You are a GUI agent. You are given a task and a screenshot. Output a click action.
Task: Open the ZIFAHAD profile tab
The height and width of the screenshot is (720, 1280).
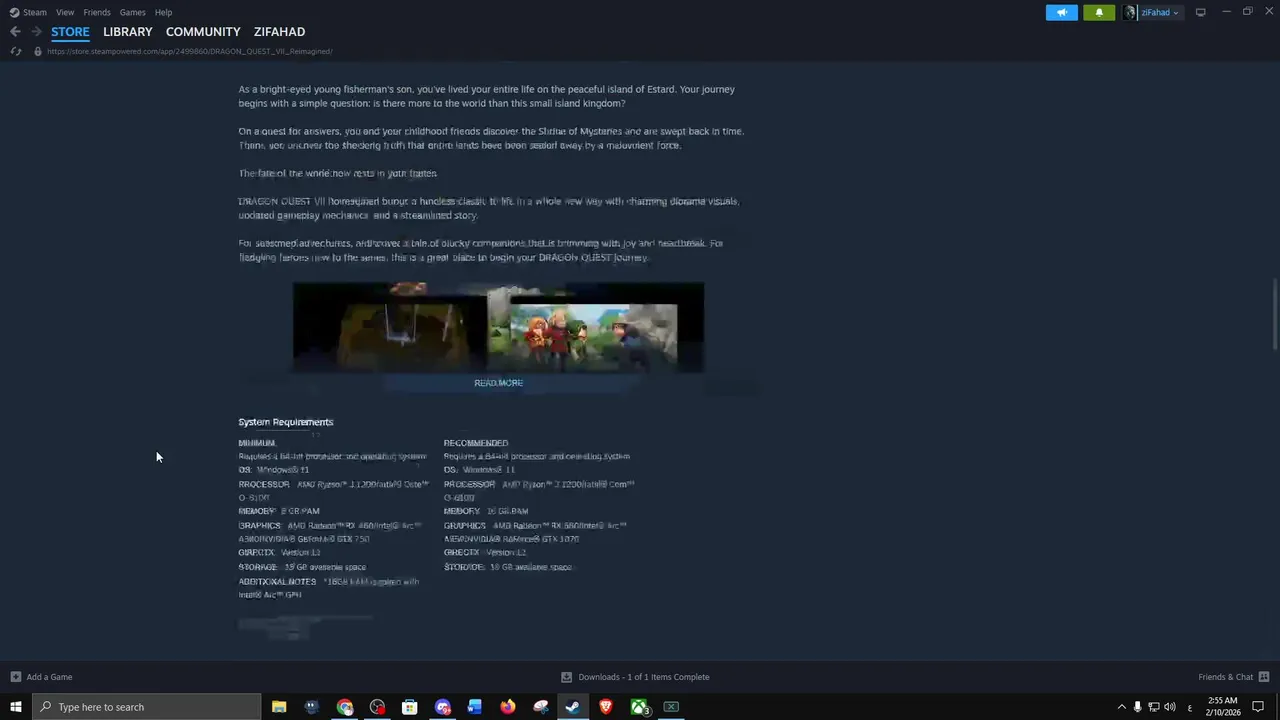(279, 32)
